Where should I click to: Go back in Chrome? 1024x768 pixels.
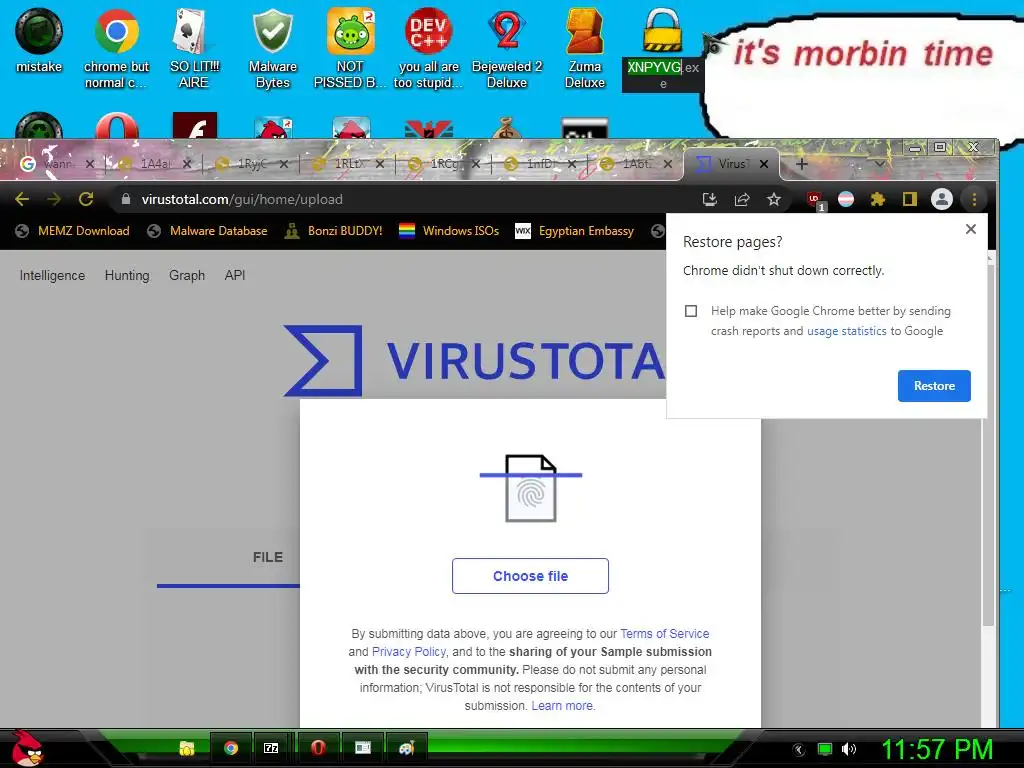tap(22, 199)
